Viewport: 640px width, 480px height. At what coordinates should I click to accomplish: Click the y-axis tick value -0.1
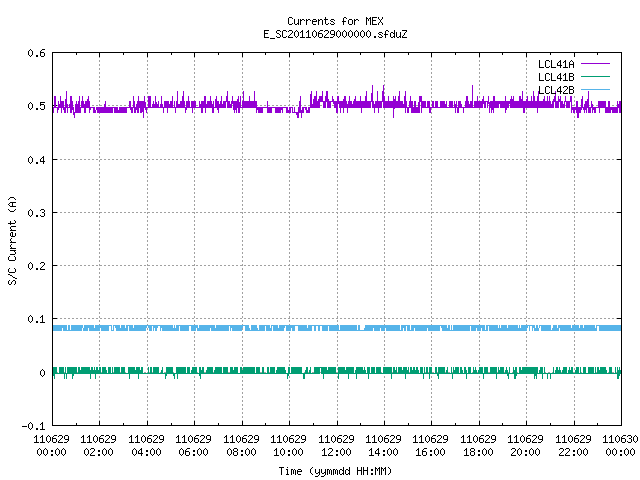pyautogui.click(x=33, y=426)
